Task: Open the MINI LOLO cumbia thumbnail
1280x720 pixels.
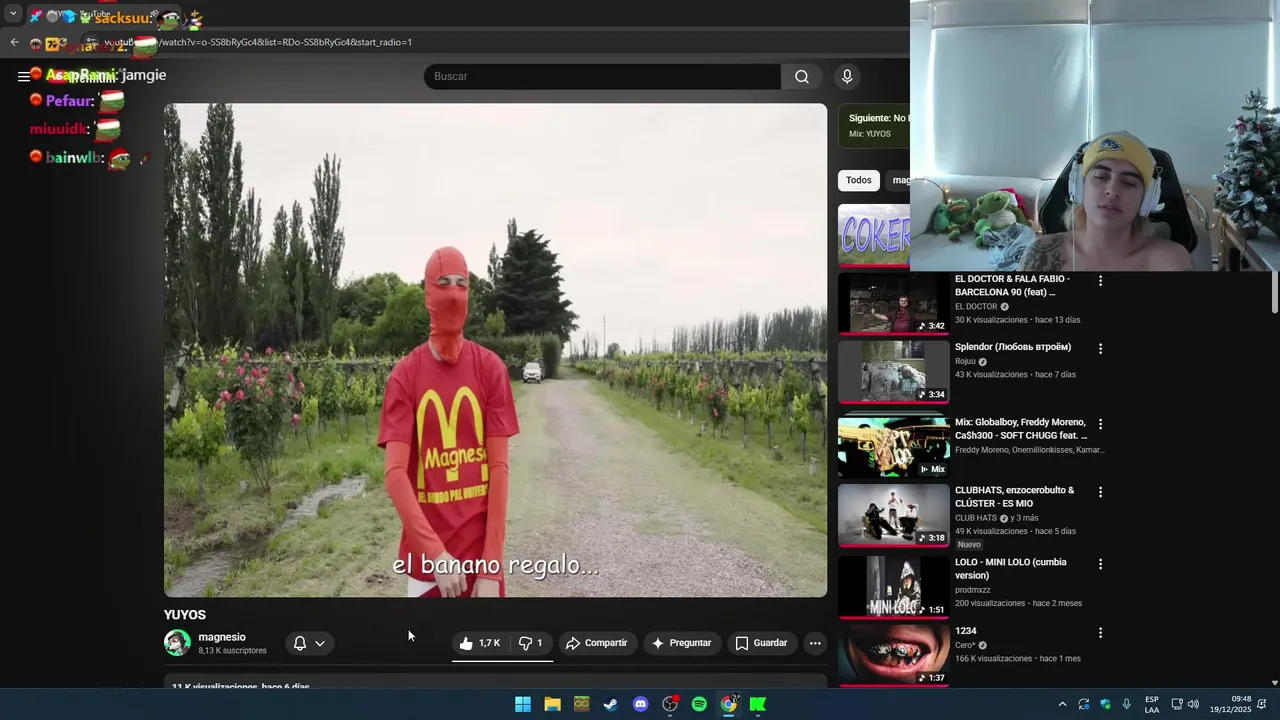Action: click(x=893, y=587)
